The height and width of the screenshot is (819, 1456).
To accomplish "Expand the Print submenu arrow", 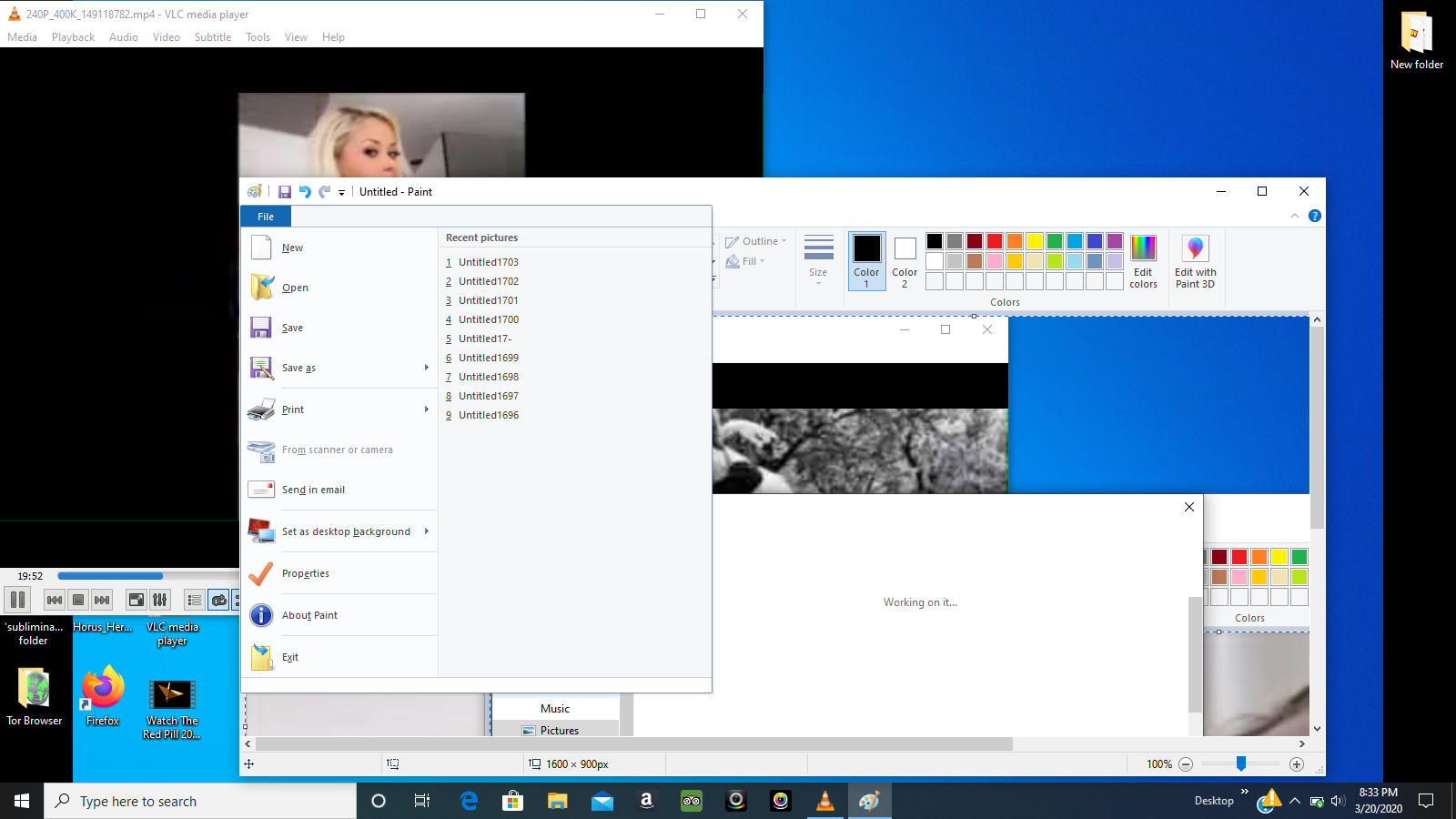I will [x=427, y=409].
